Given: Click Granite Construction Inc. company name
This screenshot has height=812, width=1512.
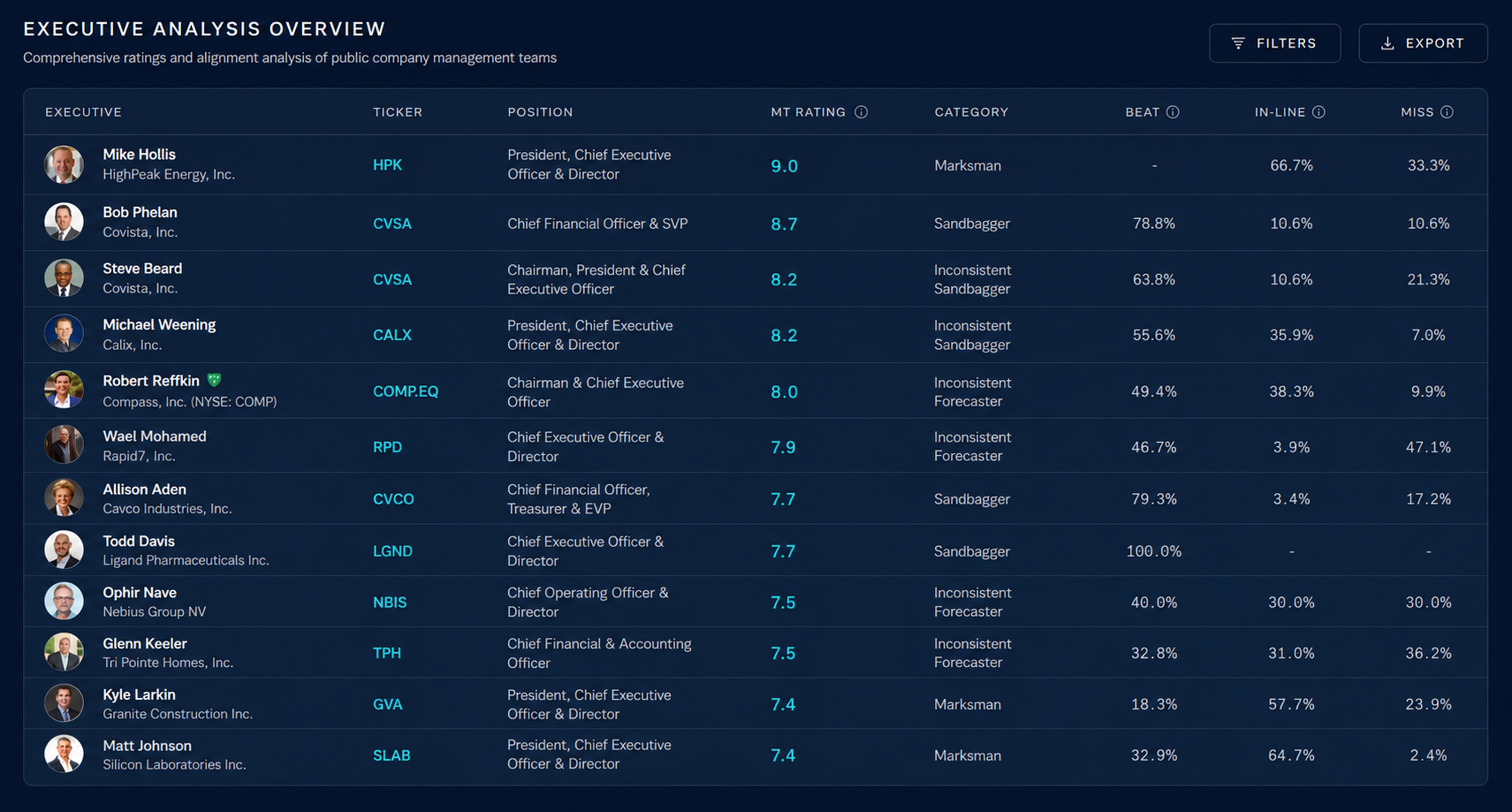Looking at the screenshot, I should pos(178,714).
